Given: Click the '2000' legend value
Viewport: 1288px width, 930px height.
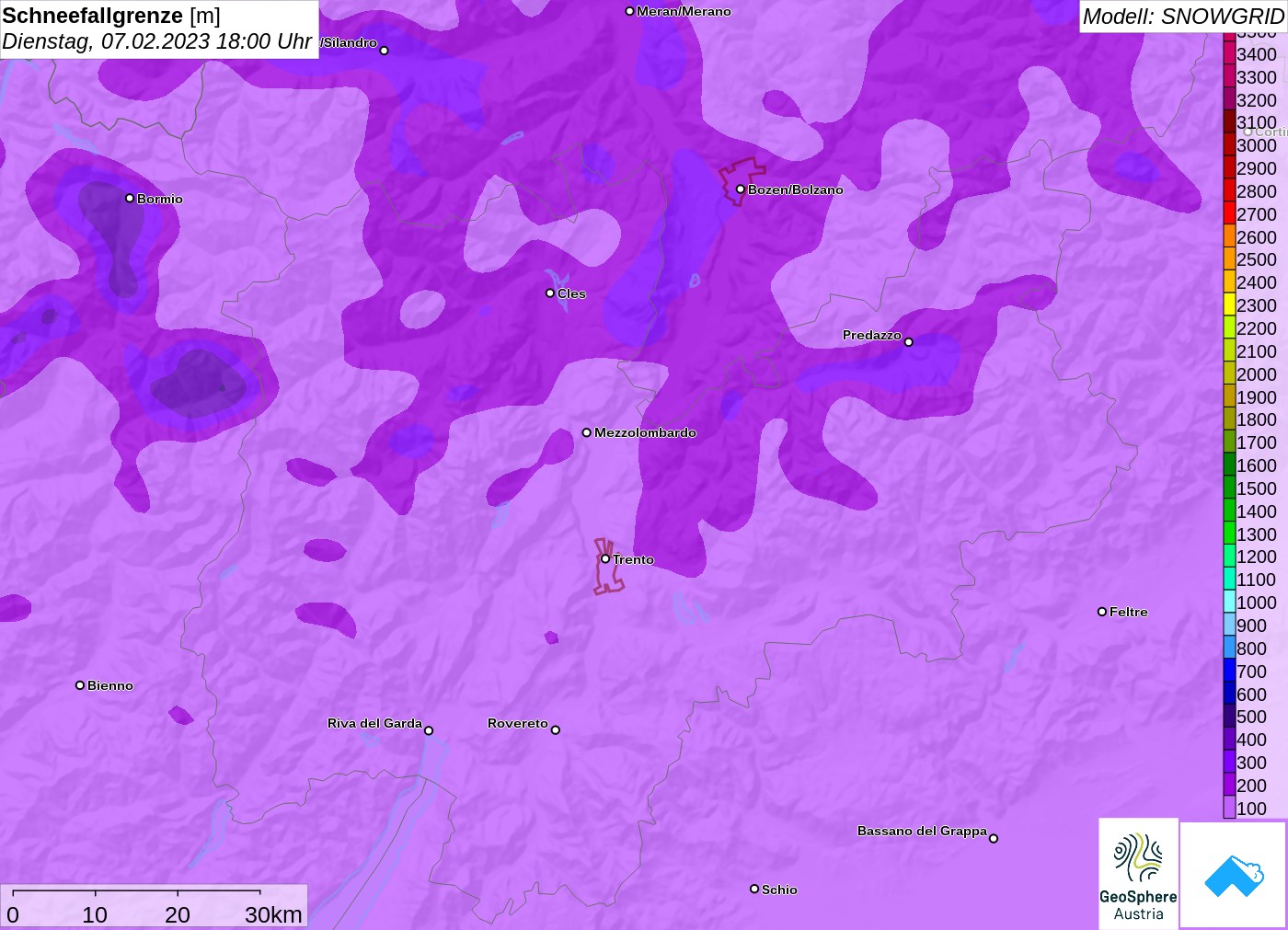Looking at the screenshot, I should (x=1257, y=374).
